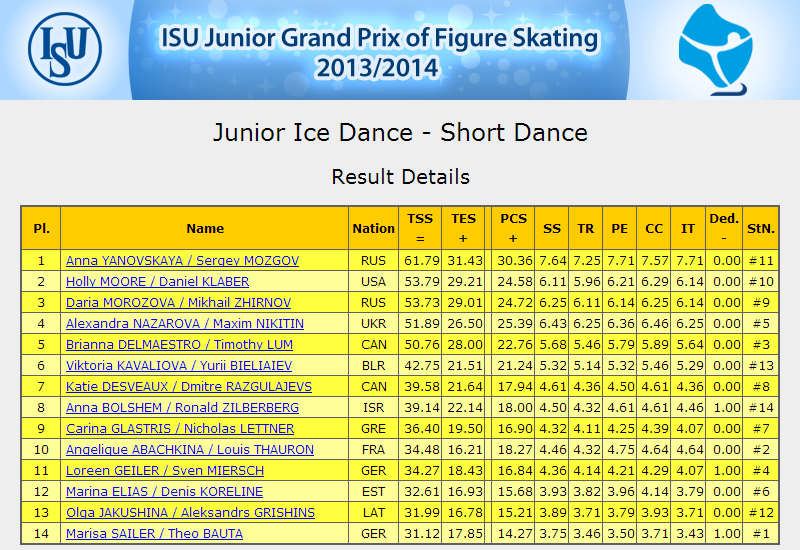Open Daria MOROZOVA / Mikhail ZHIRNOV link
Image resolution: width=800 pixels, height=550 pixels.
click(179, 303)
